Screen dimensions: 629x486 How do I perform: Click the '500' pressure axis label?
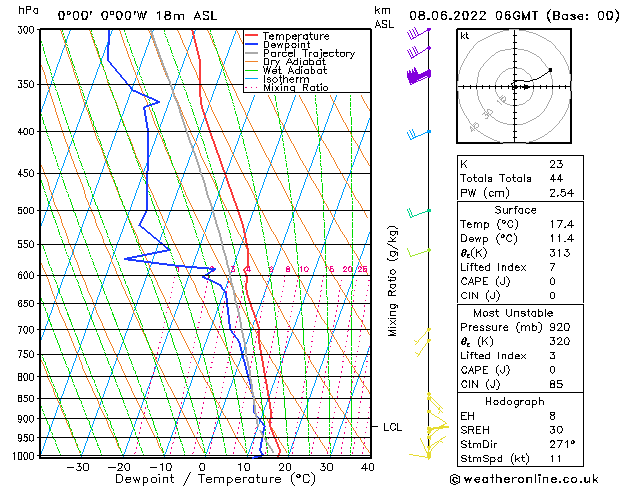(x=28, y=211)
